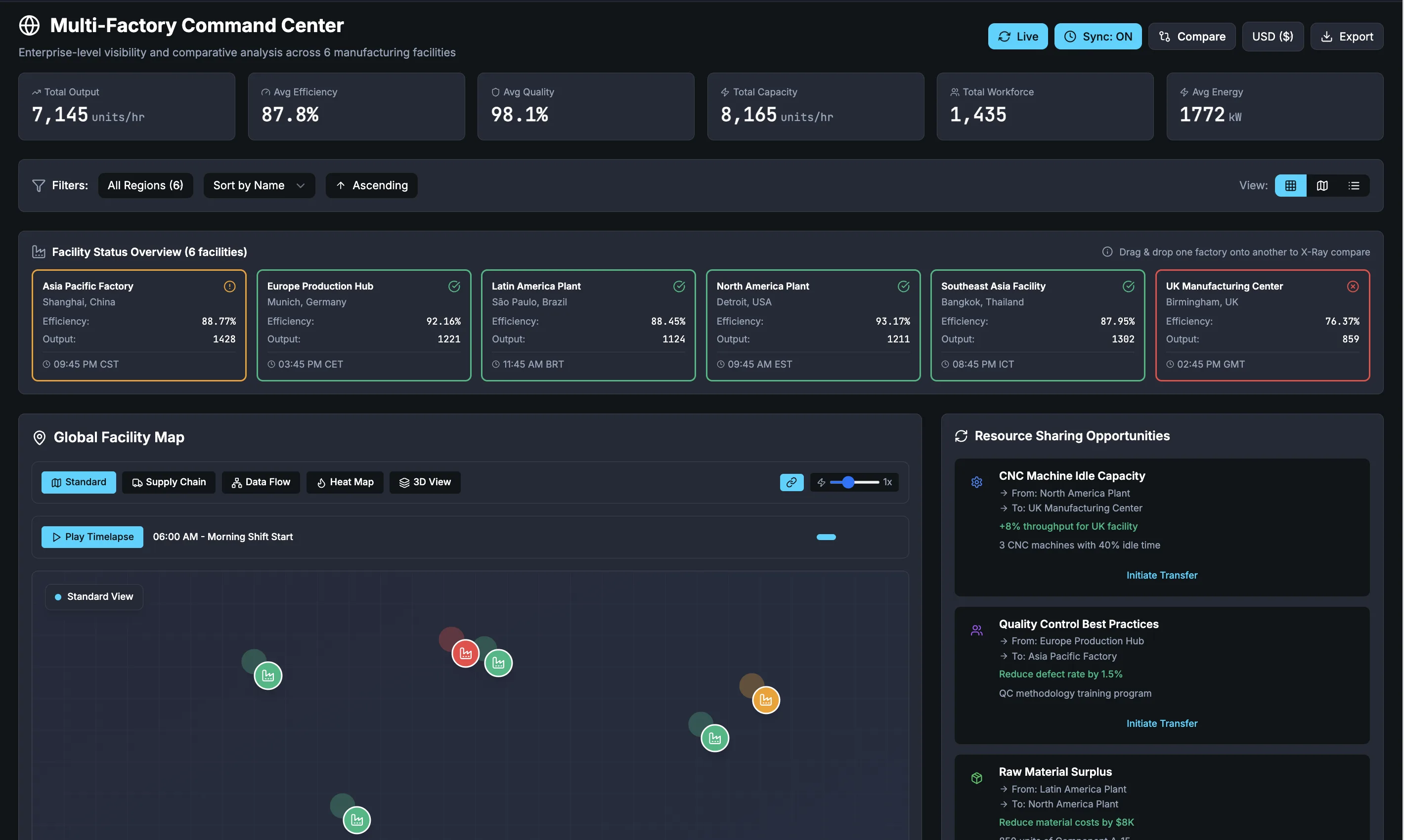The height and width of the screenshot is (840, 1404).
Task: Click the gear icon on CNC Machine Idle Capacity
Action: tap(976, 482)
